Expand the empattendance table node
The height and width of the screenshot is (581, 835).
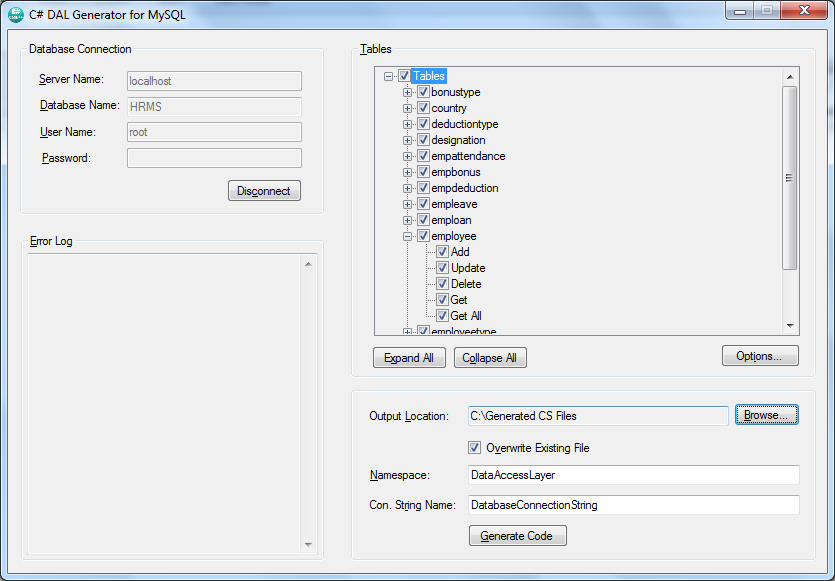pos(406,156)
